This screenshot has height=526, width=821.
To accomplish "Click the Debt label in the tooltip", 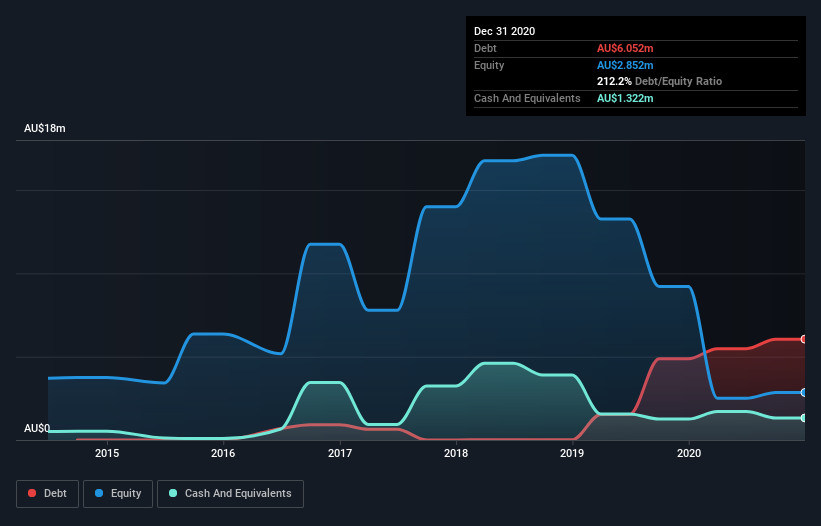I will [485, 48].
